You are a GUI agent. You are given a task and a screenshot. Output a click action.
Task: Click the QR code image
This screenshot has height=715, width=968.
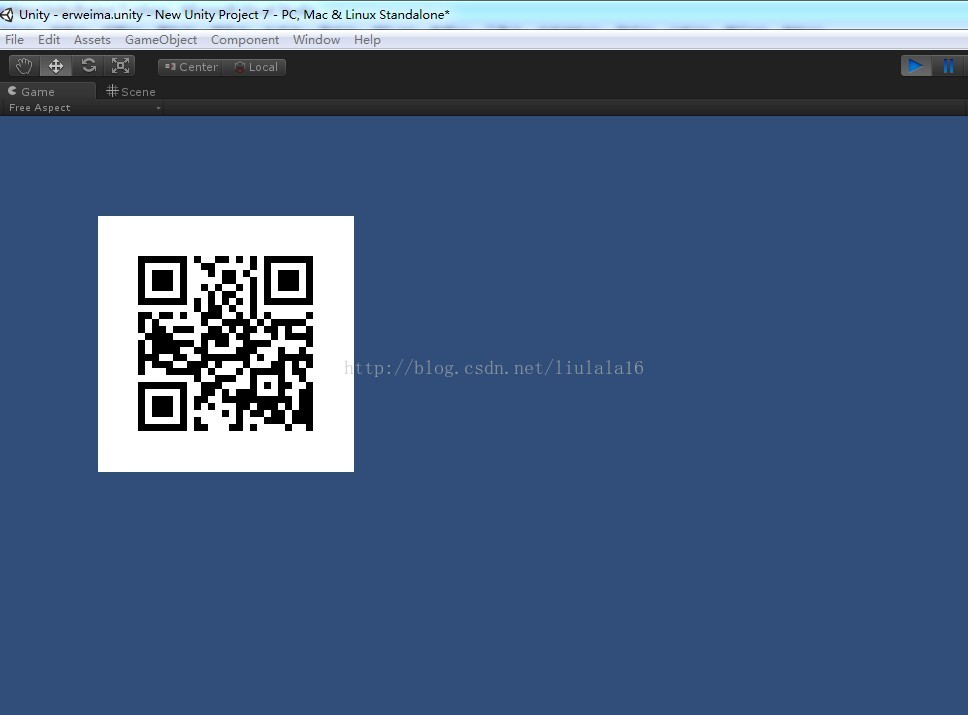pos(226,344)
